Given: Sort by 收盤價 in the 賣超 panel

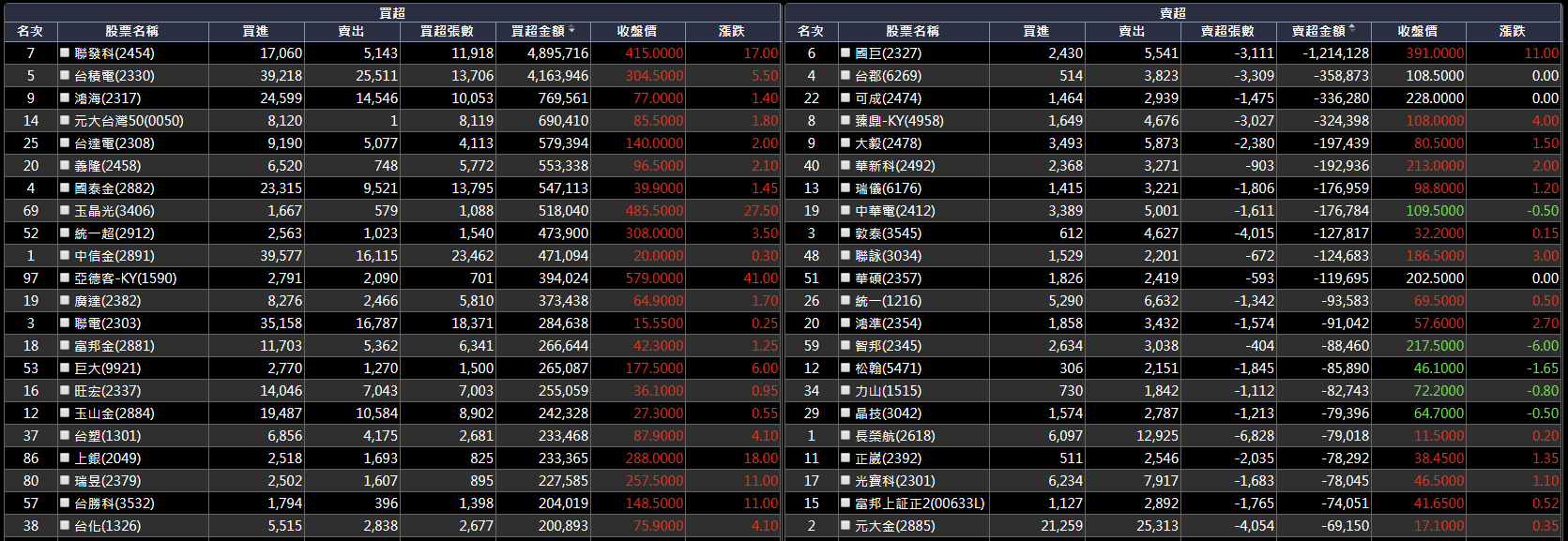Looking at the screenshot, I should pyautogui.click(x=1418, y=32).
